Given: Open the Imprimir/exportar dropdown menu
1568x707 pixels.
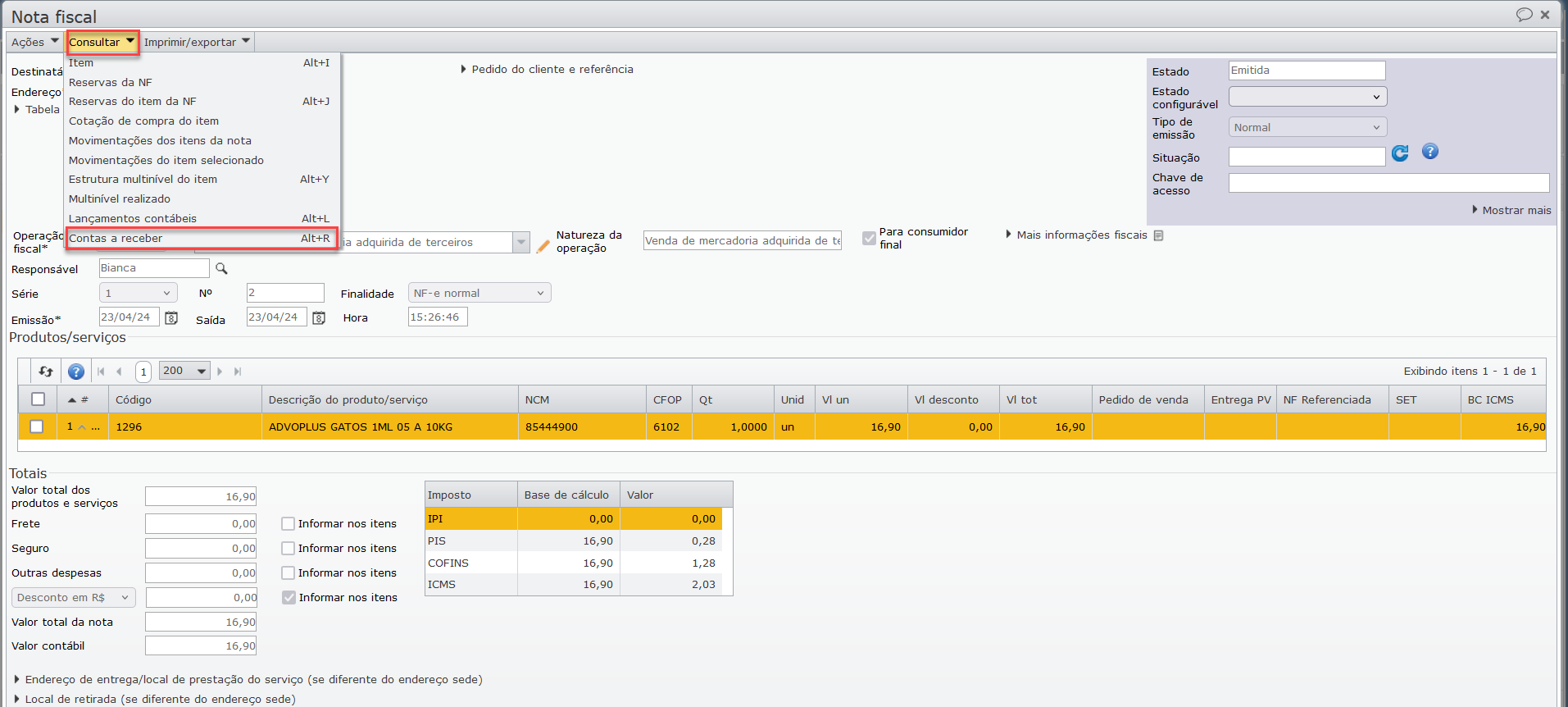Looking at the screenshot, I should coord(197,42).
